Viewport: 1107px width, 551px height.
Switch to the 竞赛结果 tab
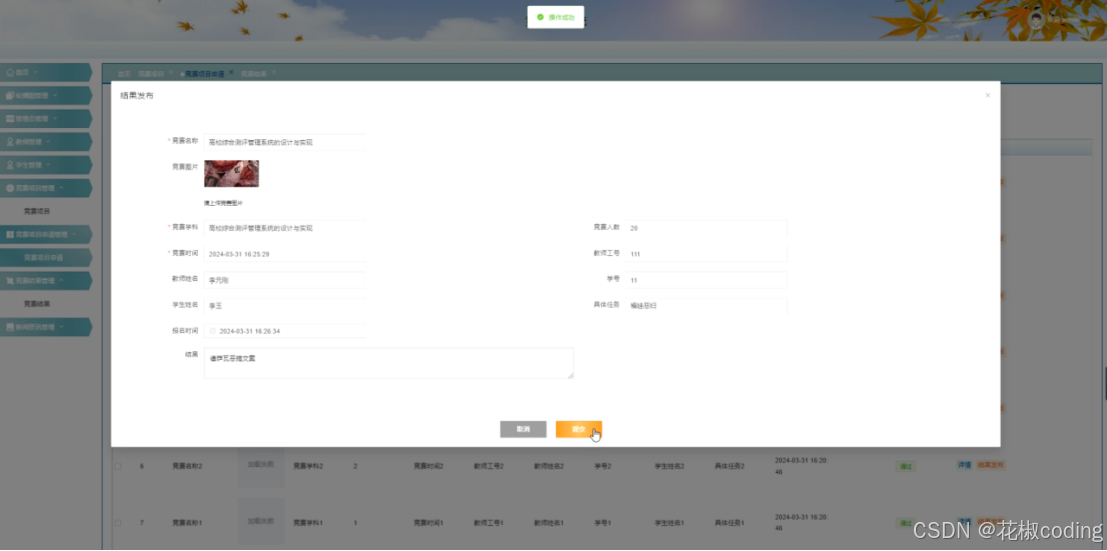point(254,73)
